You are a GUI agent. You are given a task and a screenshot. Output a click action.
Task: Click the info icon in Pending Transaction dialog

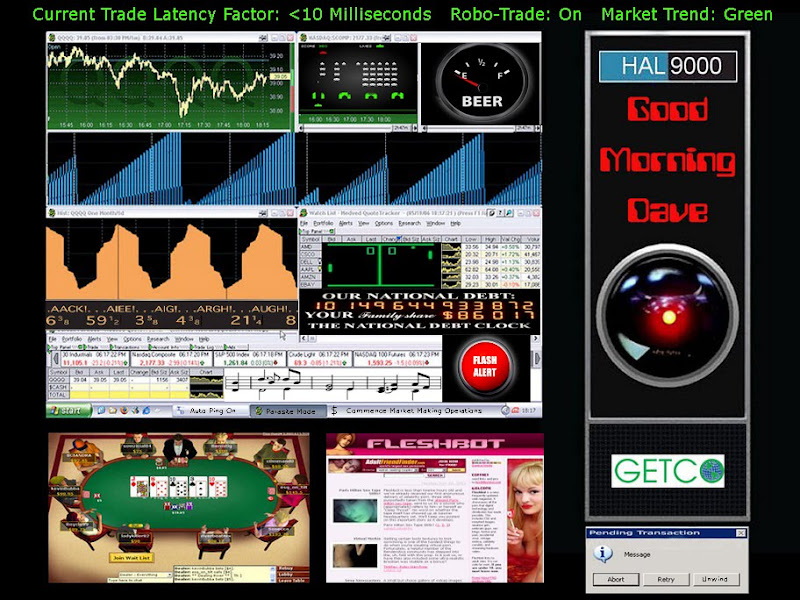pos(604,553)
